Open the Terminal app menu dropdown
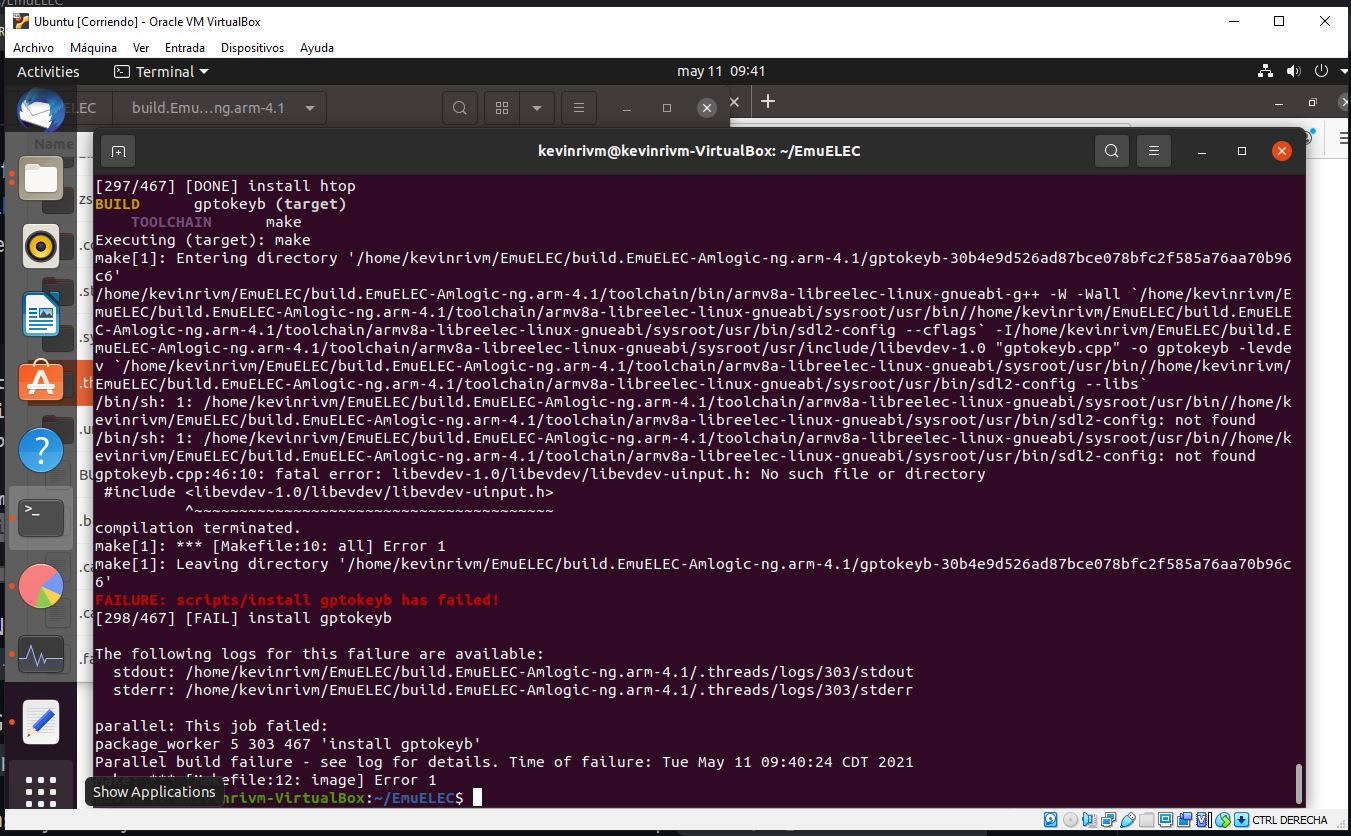 [x=161, y=71]
